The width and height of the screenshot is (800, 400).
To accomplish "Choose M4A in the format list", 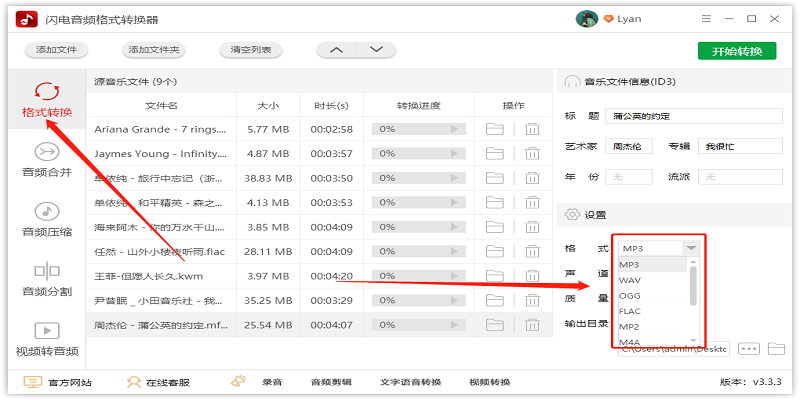I will click(x=653, y=341).
